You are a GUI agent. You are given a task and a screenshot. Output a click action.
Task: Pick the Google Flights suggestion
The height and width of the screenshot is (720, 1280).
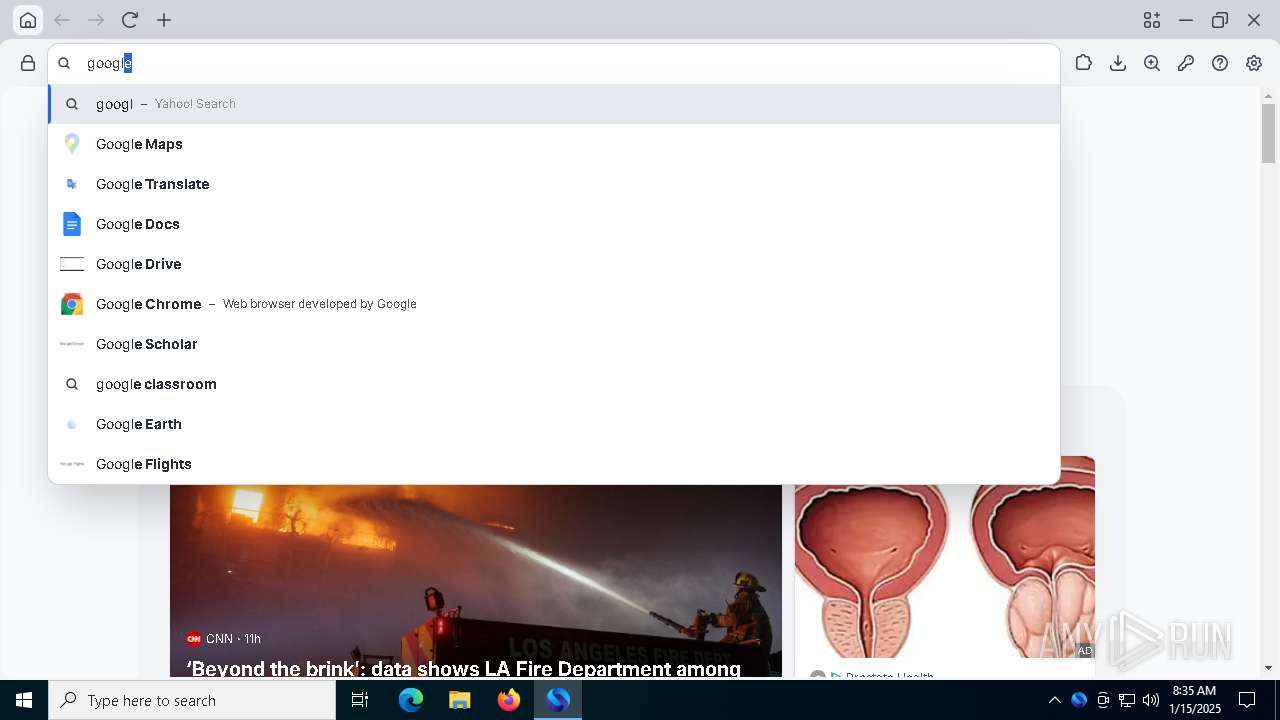point(554,464)
